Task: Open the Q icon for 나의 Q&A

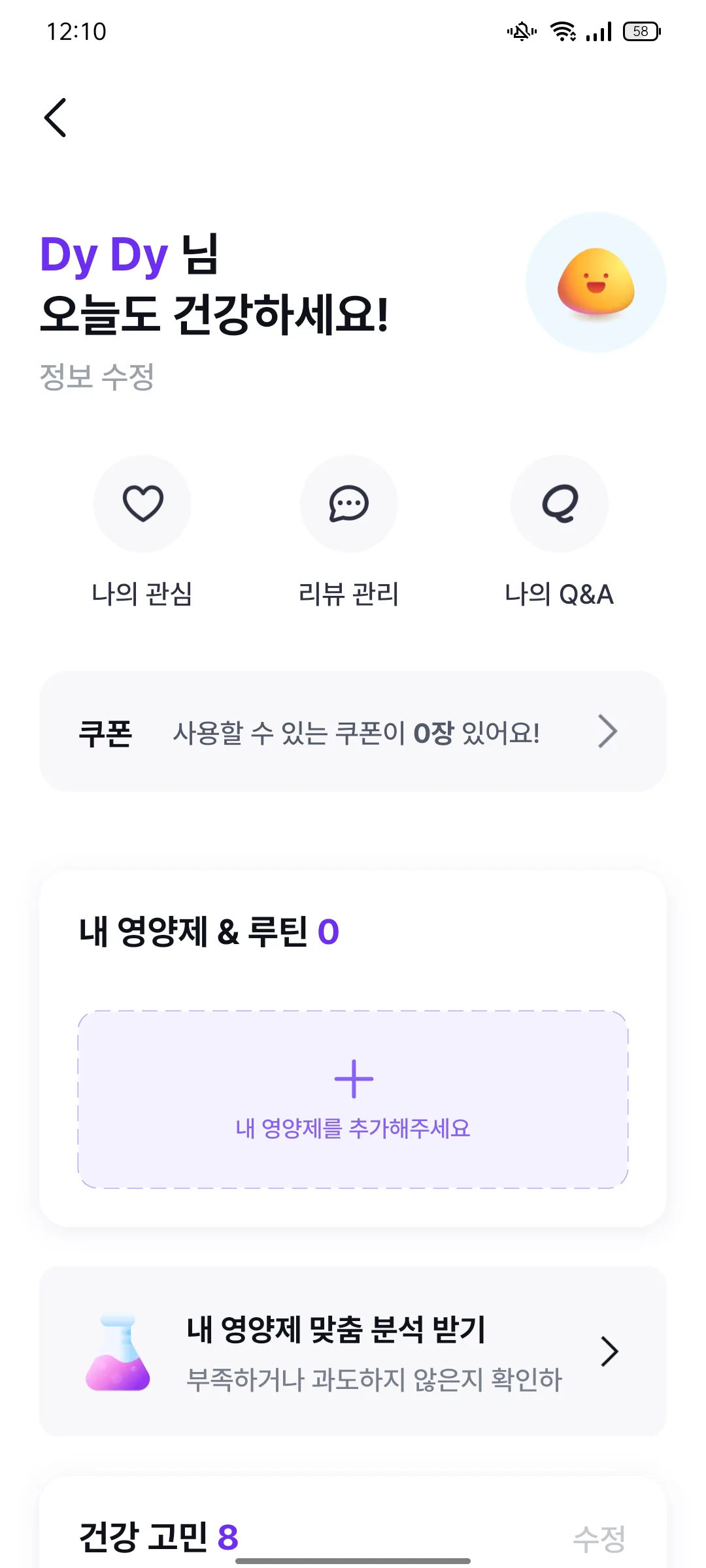Action: point(560,503)
